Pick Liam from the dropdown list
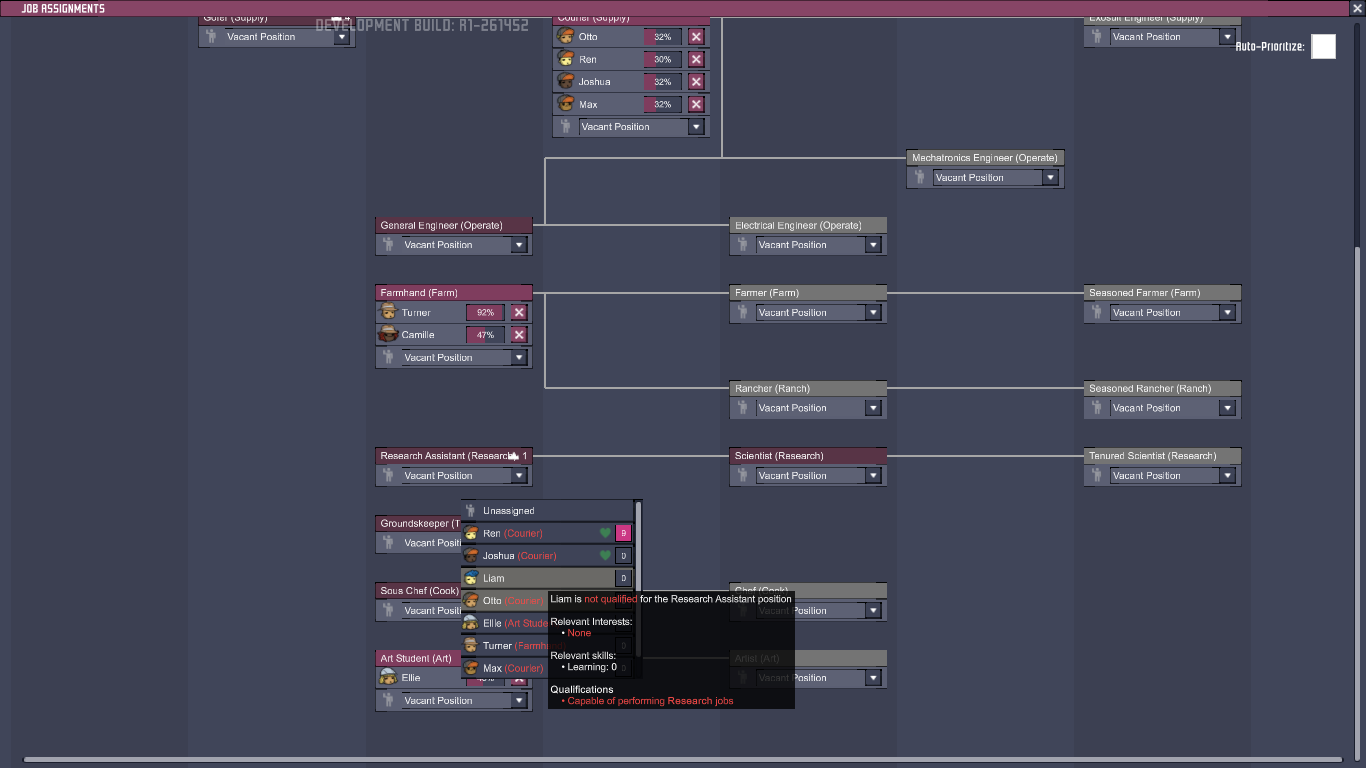This screenshot has height=768, width=1366. pos(547,578)
